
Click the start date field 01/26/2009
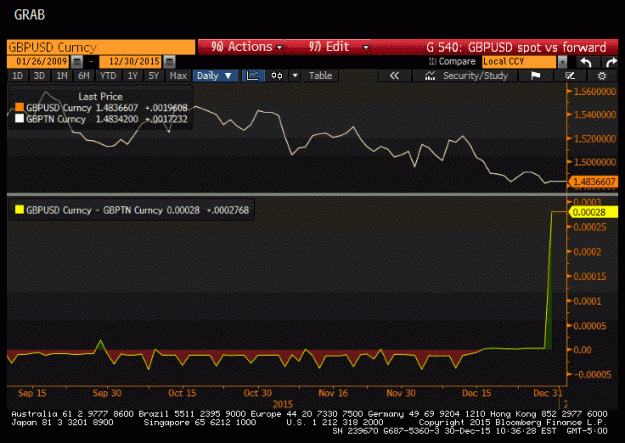point(39,62)
